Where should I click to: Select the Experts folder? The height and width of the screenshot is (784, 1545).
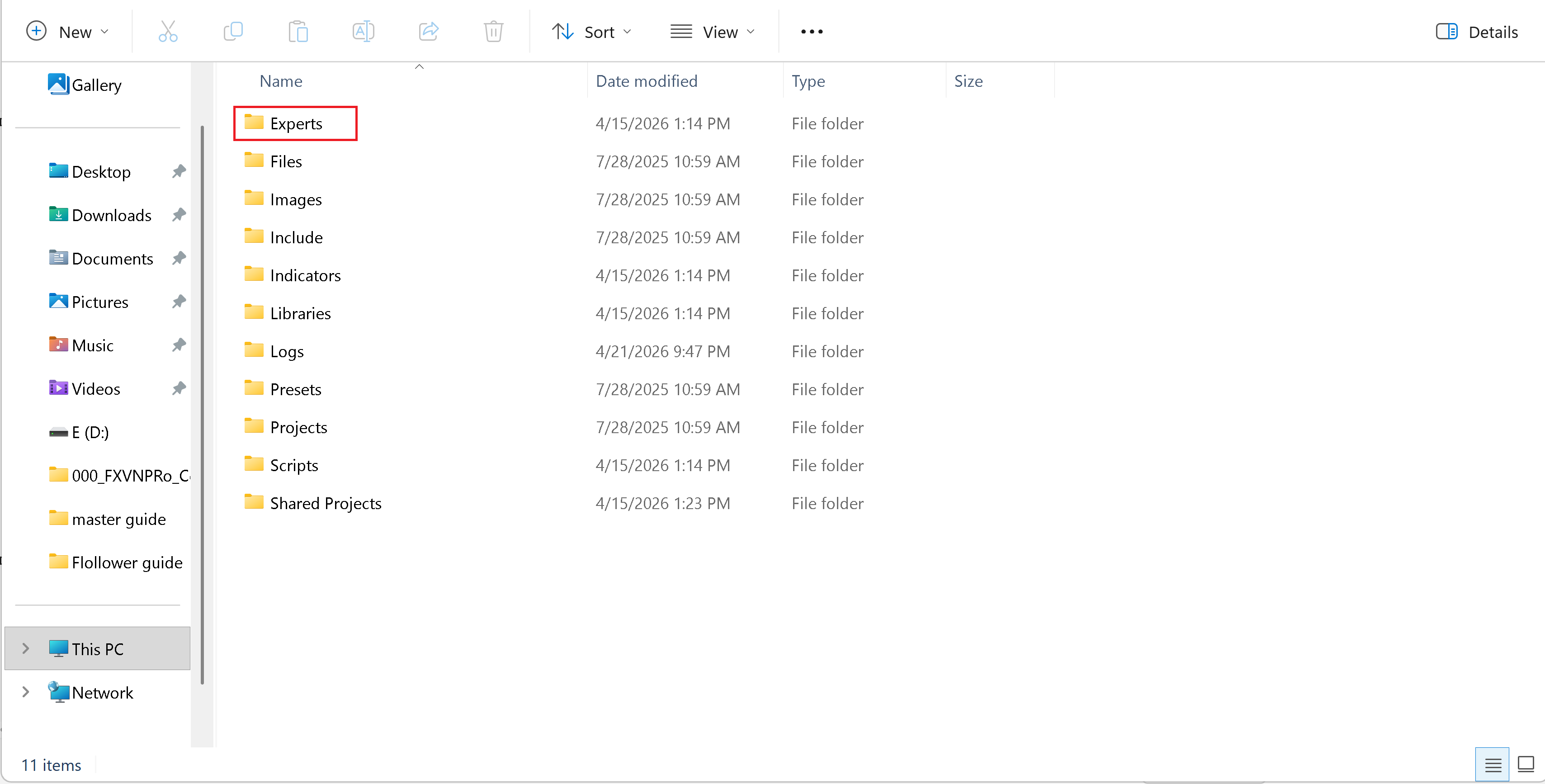click(x=296, y=123)
